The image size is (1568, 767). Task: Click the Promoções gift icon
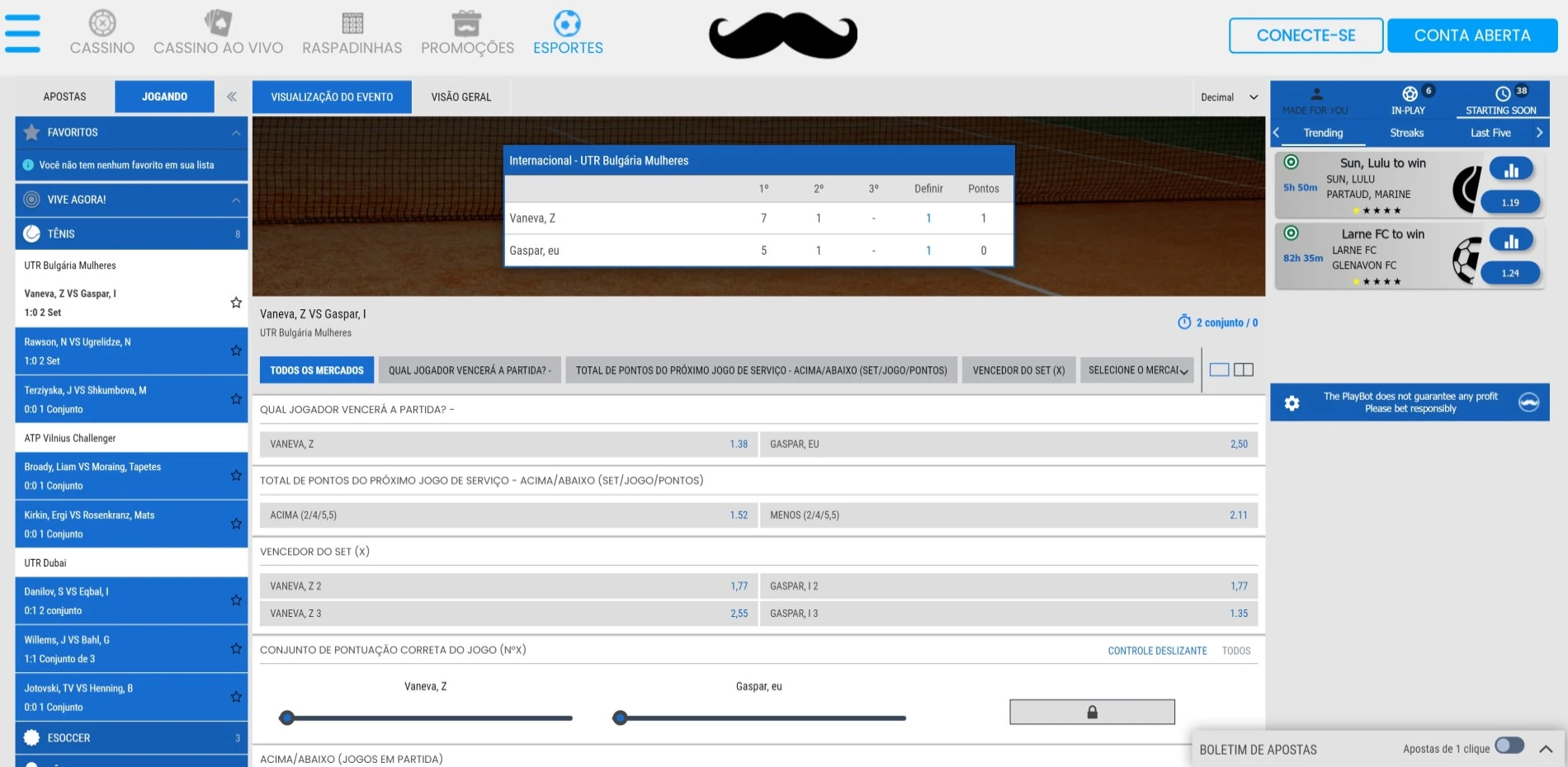tap(466, 22)
